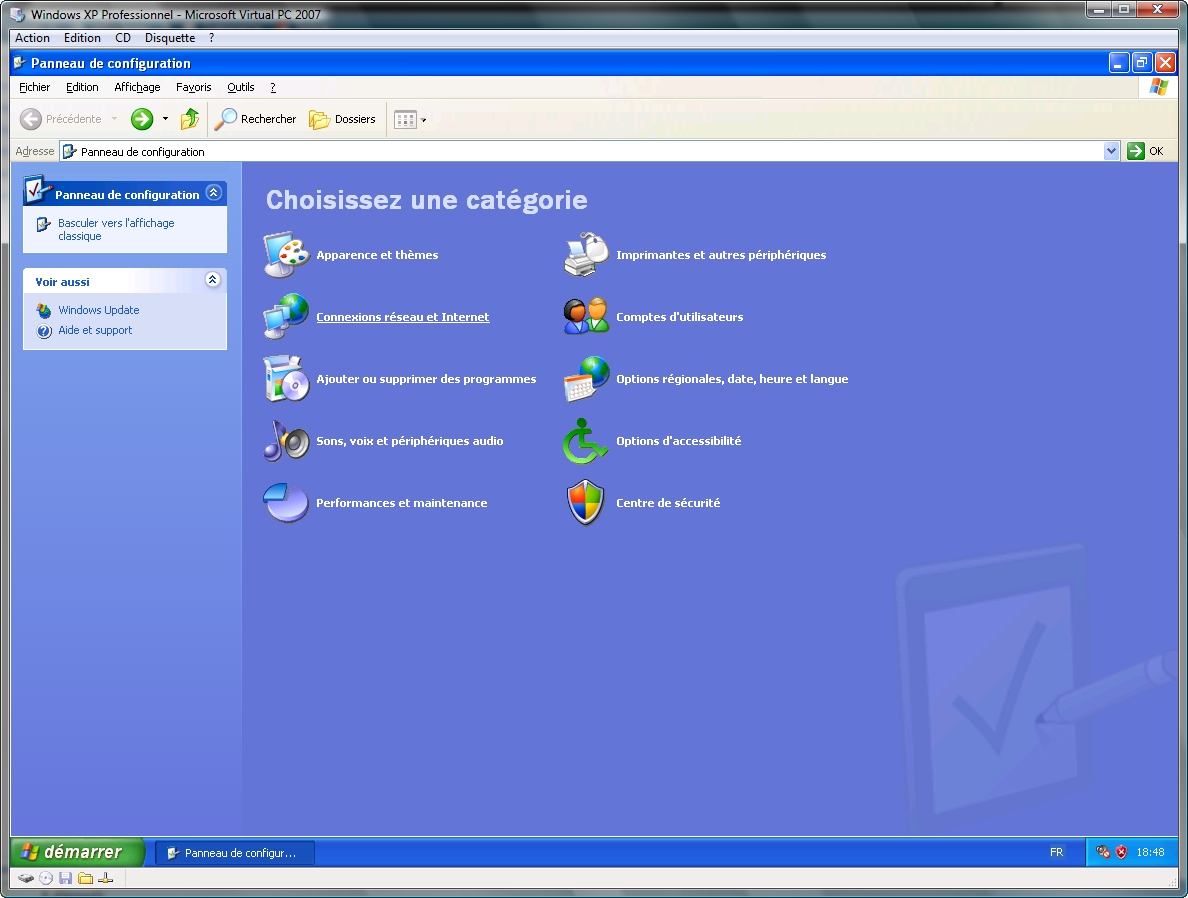The height and width of the screenshot is (898, 1188).
Task: Open the Précédente history dropdown arrow
Action: point(114,119)
